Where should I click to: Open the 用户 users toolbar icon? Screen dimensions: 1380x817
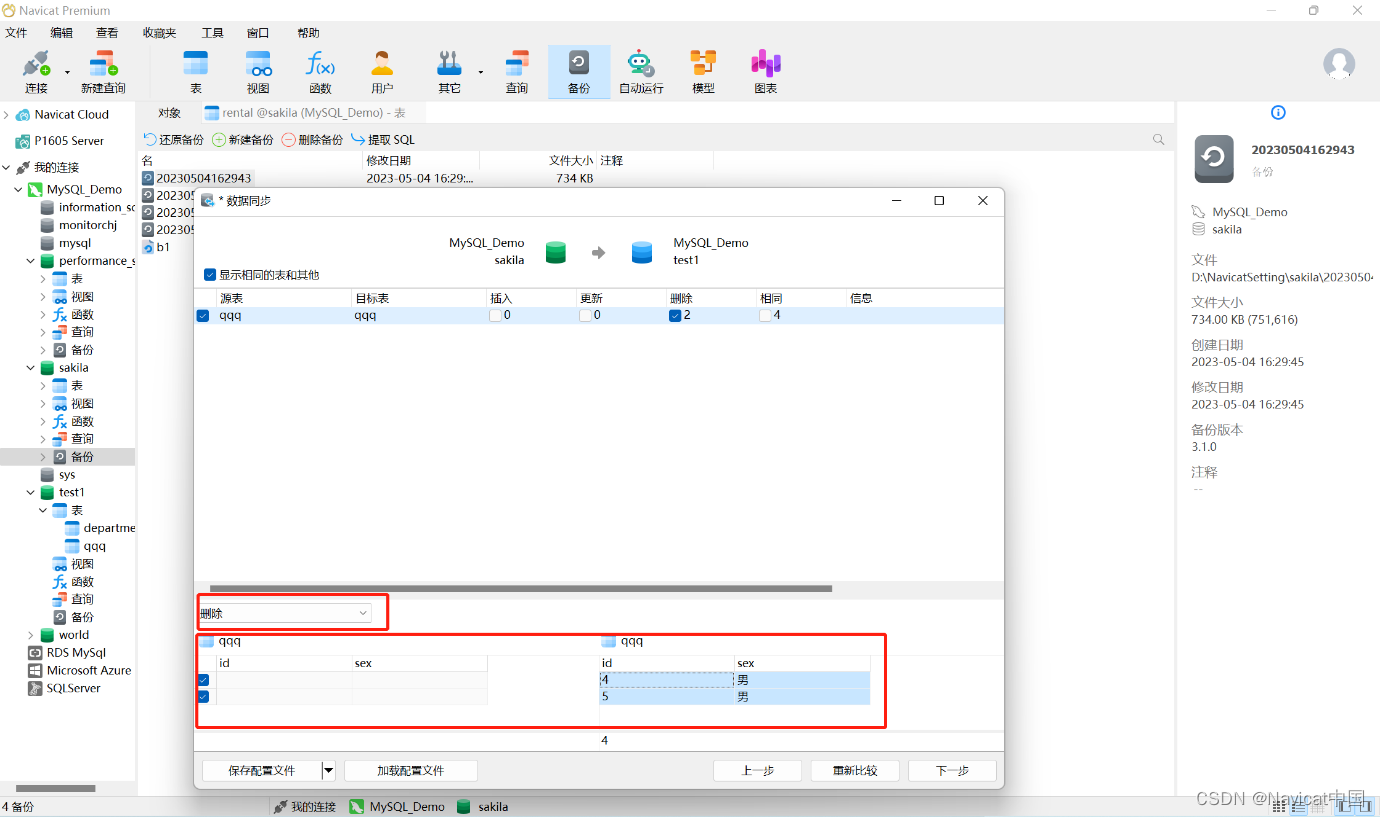click(x=382, y=73)
